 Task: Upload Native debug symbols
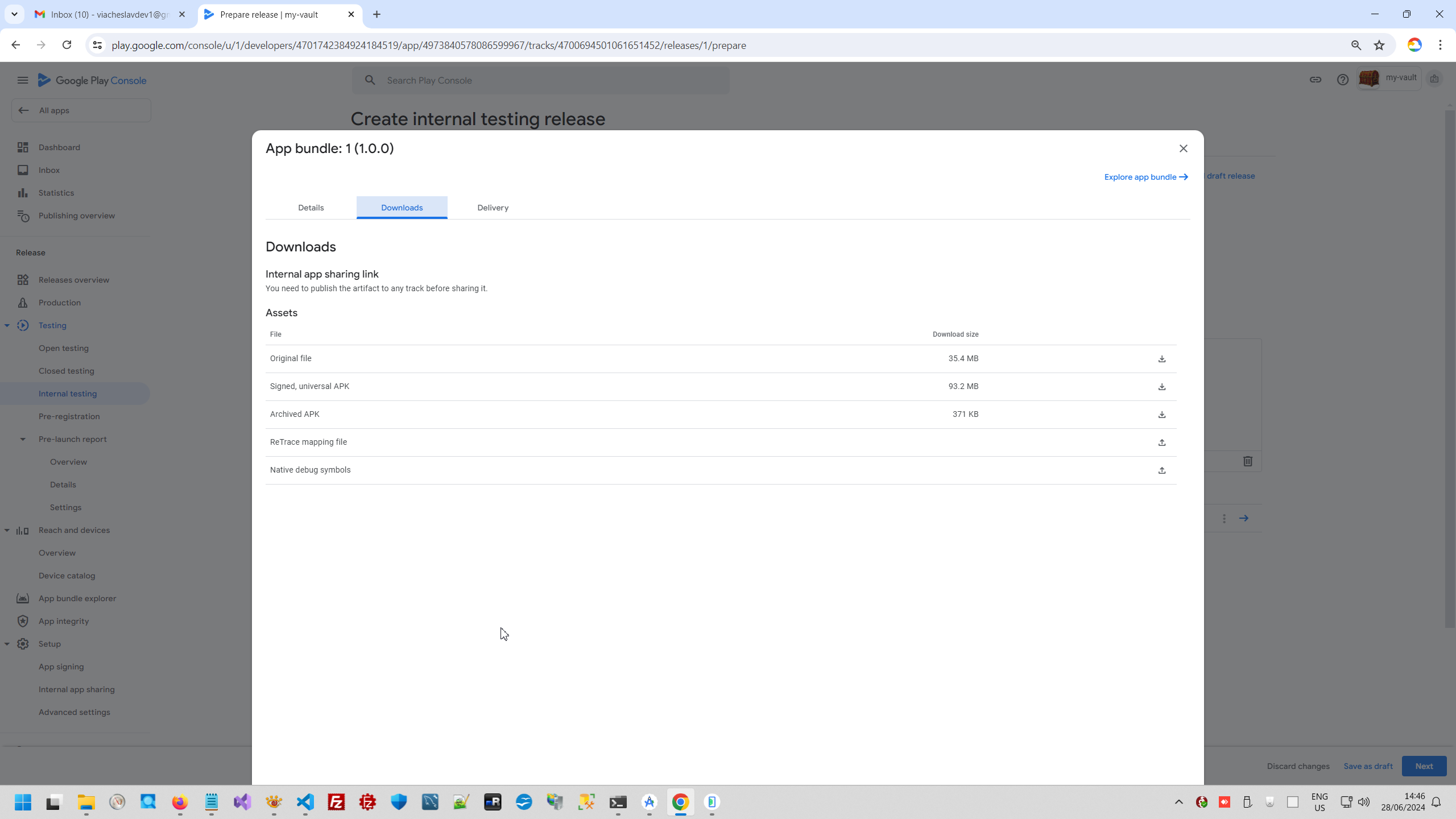point(1161,470)
